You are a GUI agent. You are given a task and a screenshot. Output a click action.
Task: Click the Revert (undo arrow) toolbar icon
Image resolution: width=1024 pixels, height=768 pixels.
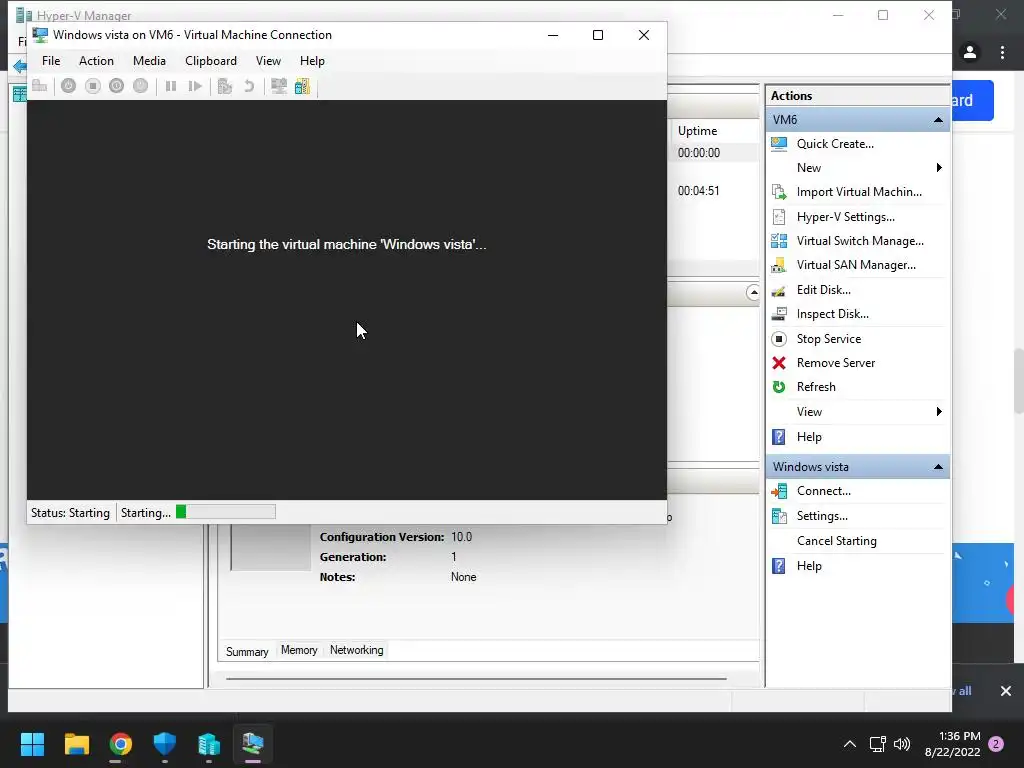tap(249, 86)
